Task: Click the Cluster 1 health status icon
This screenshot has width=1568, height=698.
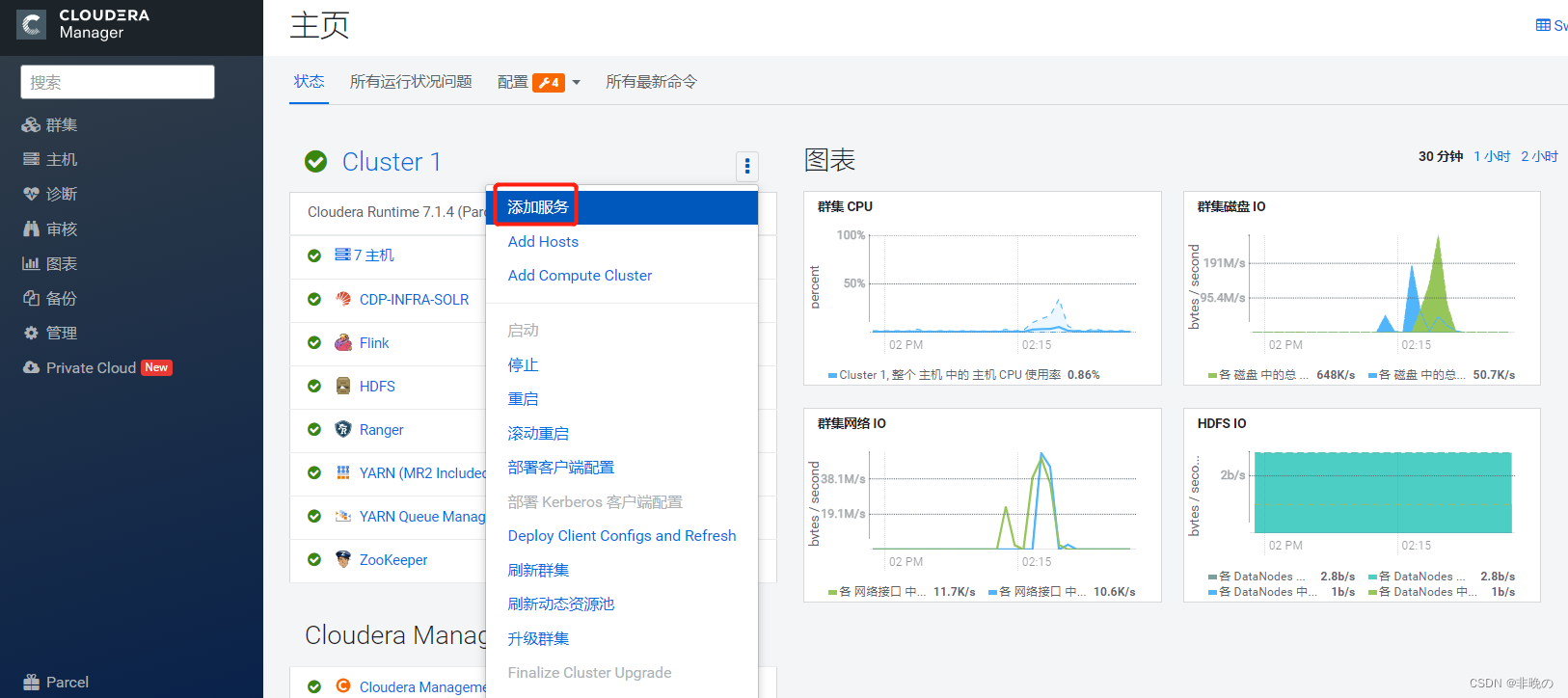Action: pyautogui.click(x=315, y=162)
